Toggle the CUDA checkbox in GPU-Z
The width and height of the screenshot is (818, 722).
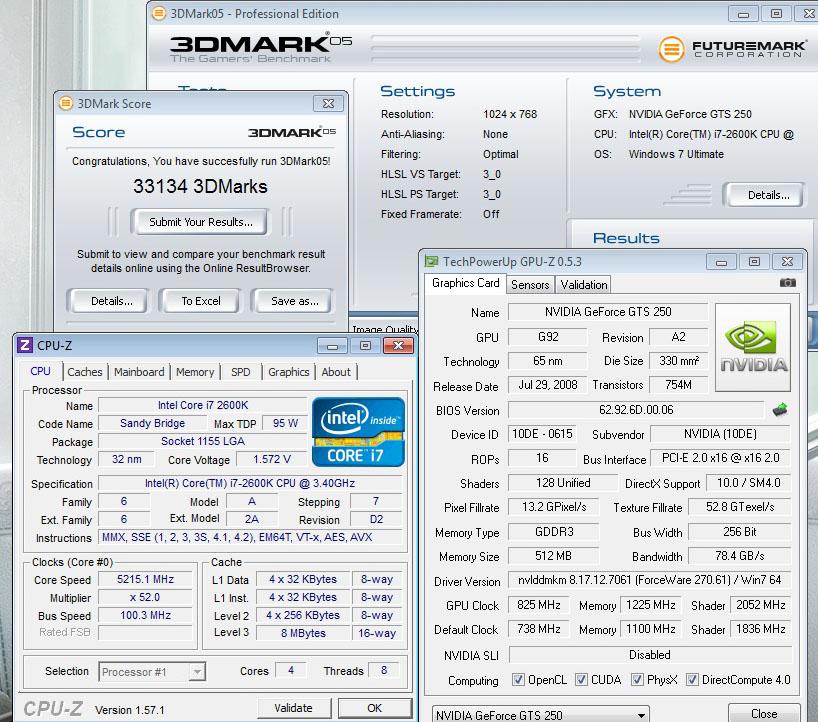[x=581, y=679]
